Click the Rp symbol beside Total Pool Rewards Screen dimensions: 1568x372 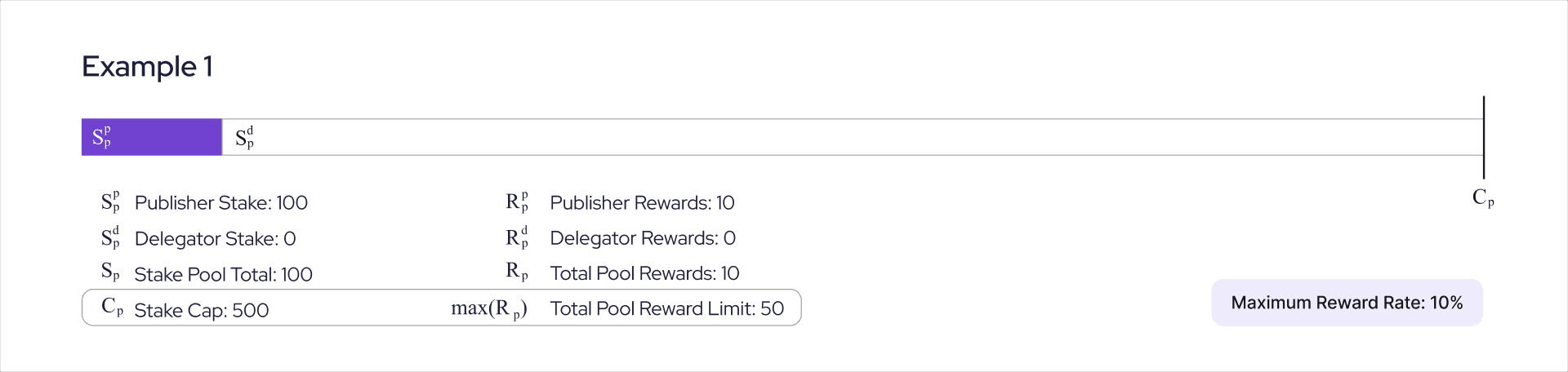516,272
